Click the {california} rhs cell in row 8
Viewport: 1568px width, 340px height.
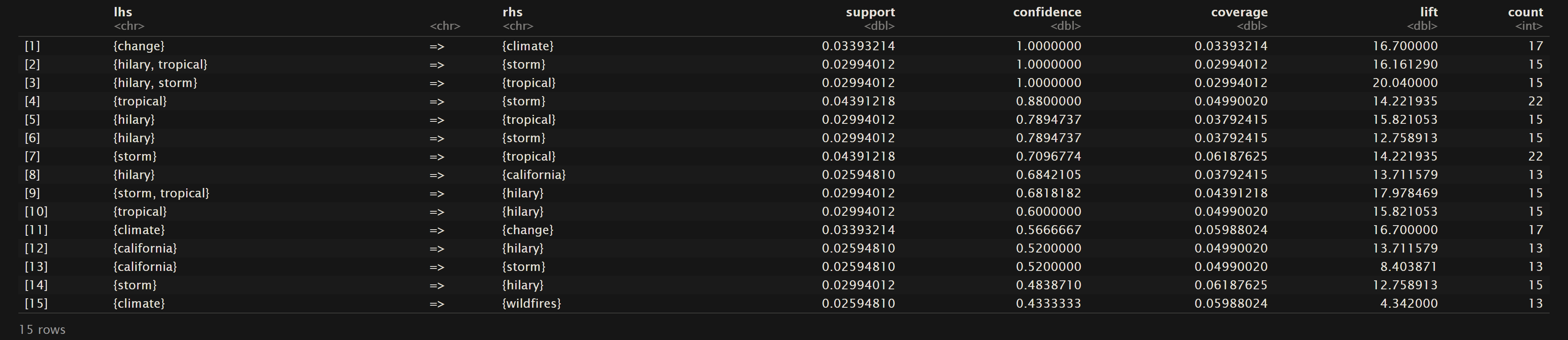coord(534,175)
